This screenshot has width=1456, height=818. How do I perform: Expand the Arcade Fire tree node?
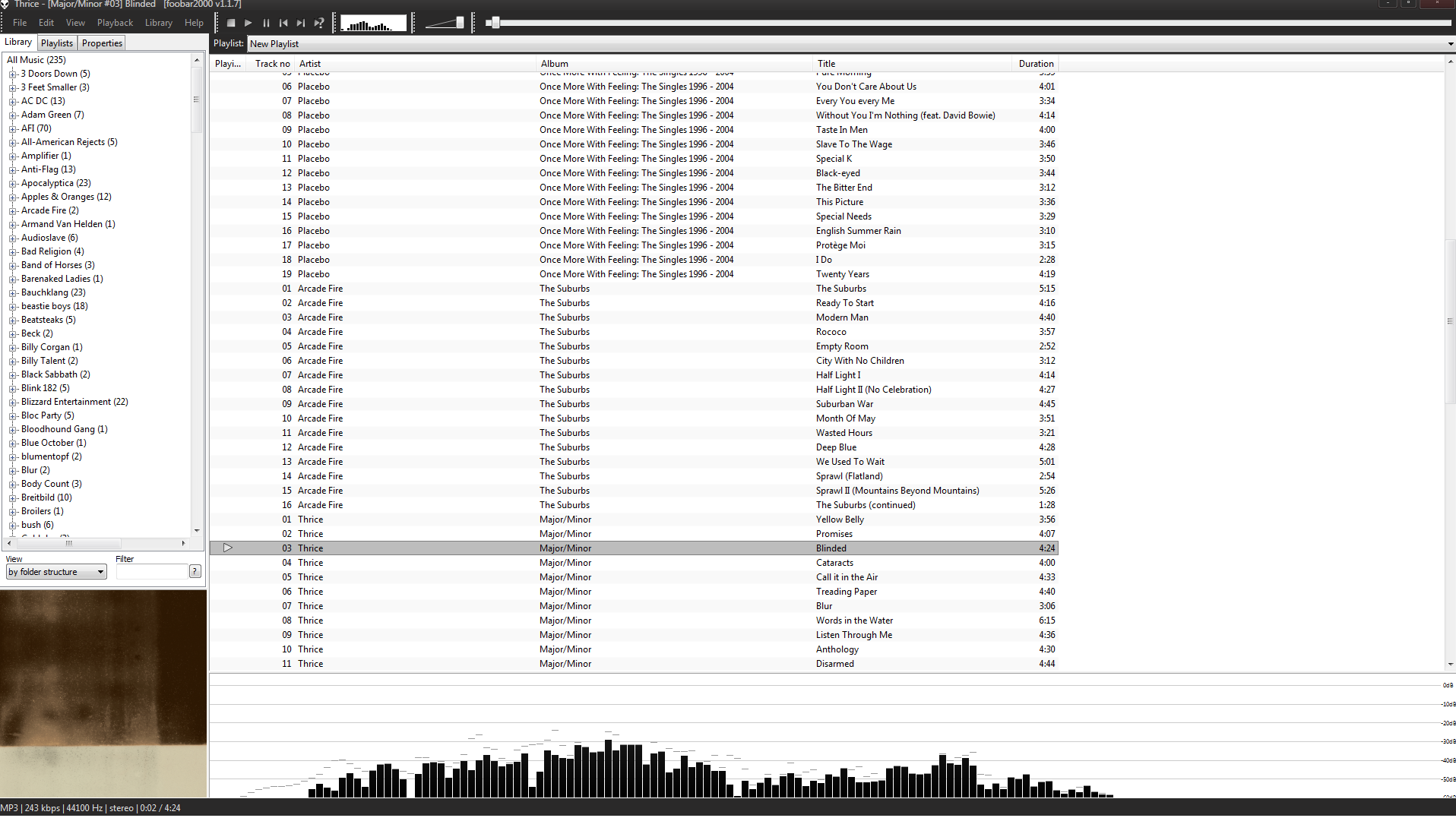[12, 211]
